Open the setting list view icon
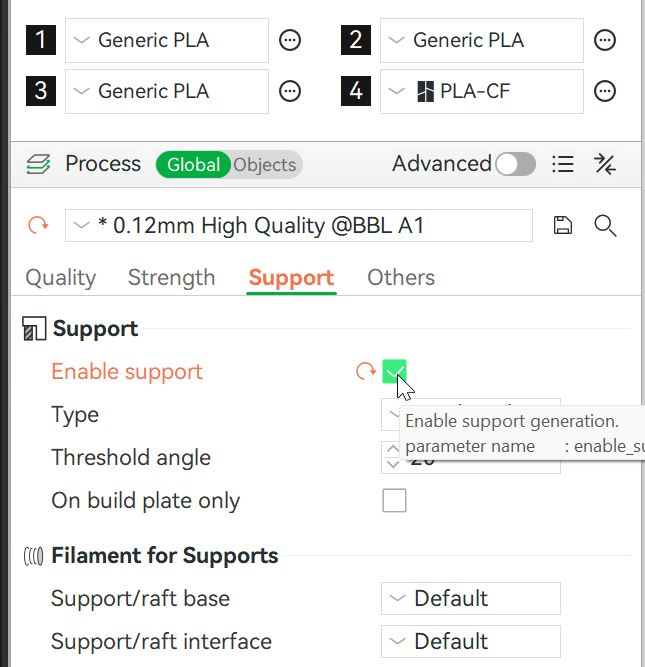Screen dimensions: 645x667 click(x=563, y=164)
